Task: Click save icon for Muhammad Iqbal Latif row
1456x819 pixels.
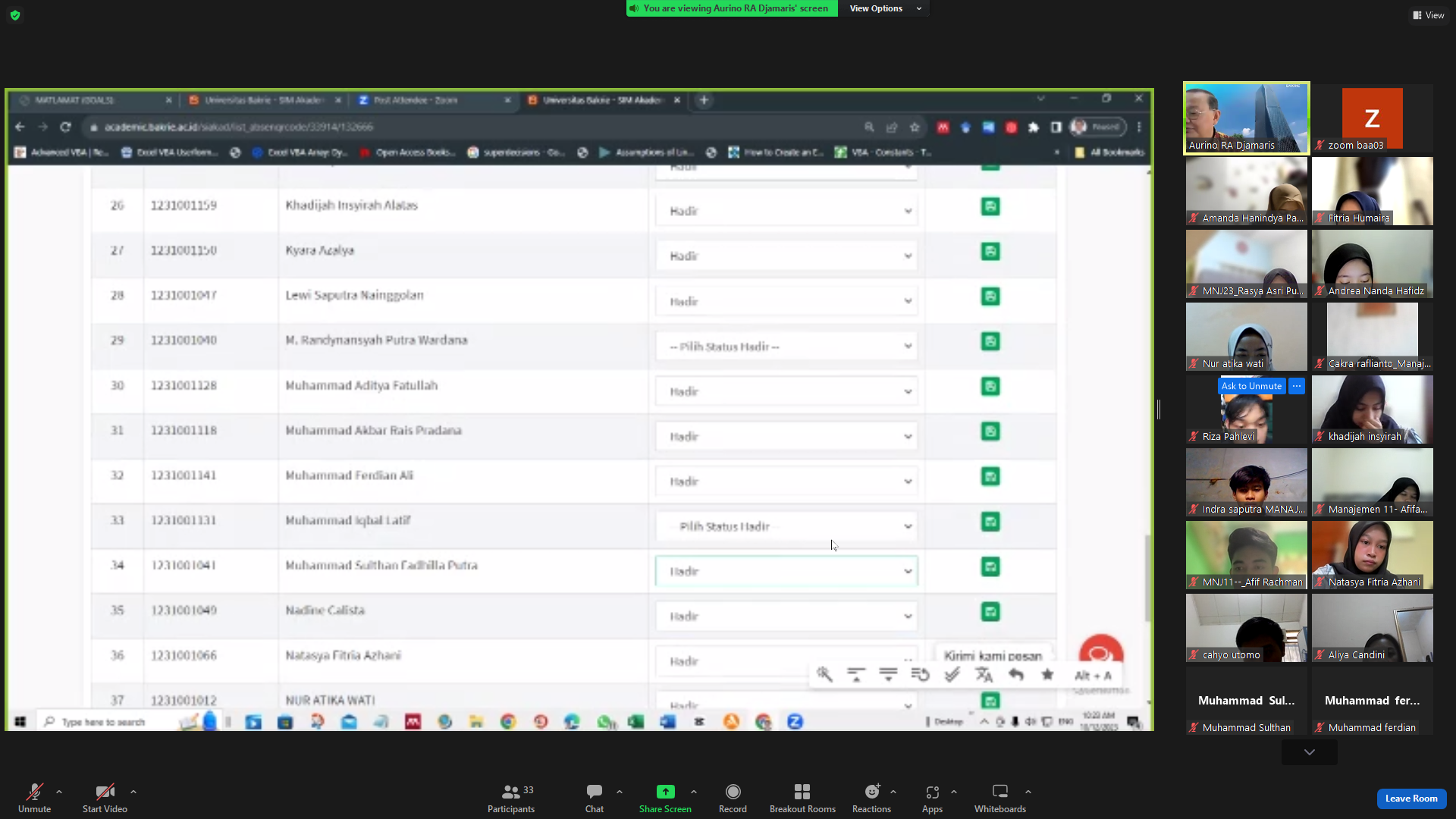Action: (x=990, y=522)
